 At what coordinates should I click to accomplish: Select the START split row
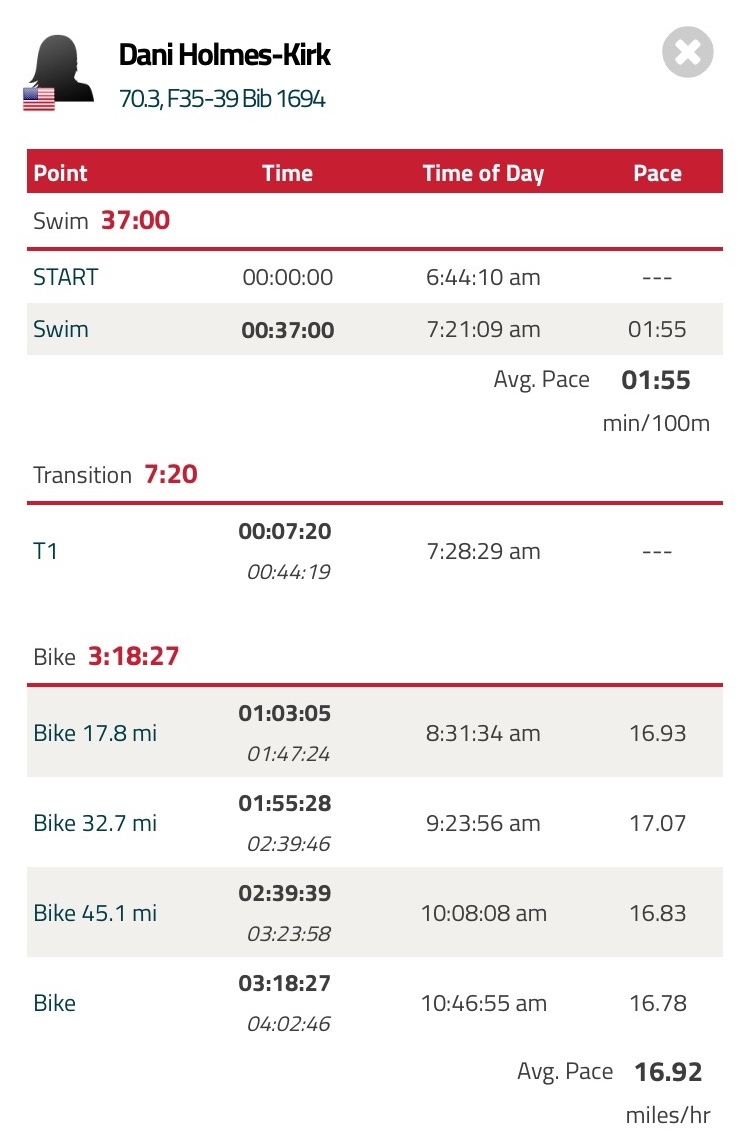[x=375, y=277]
